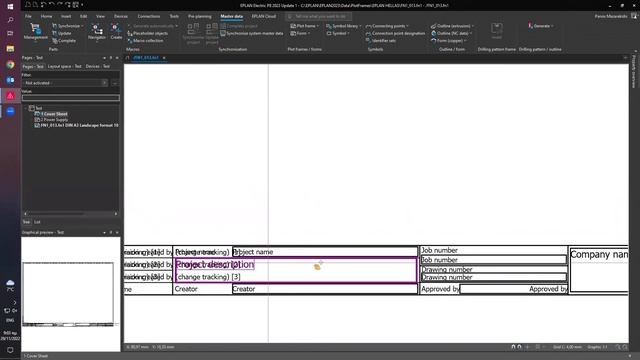The image size is (640, 360).
Task: Click the parts Complete button
Action: (x=64, y=40)
